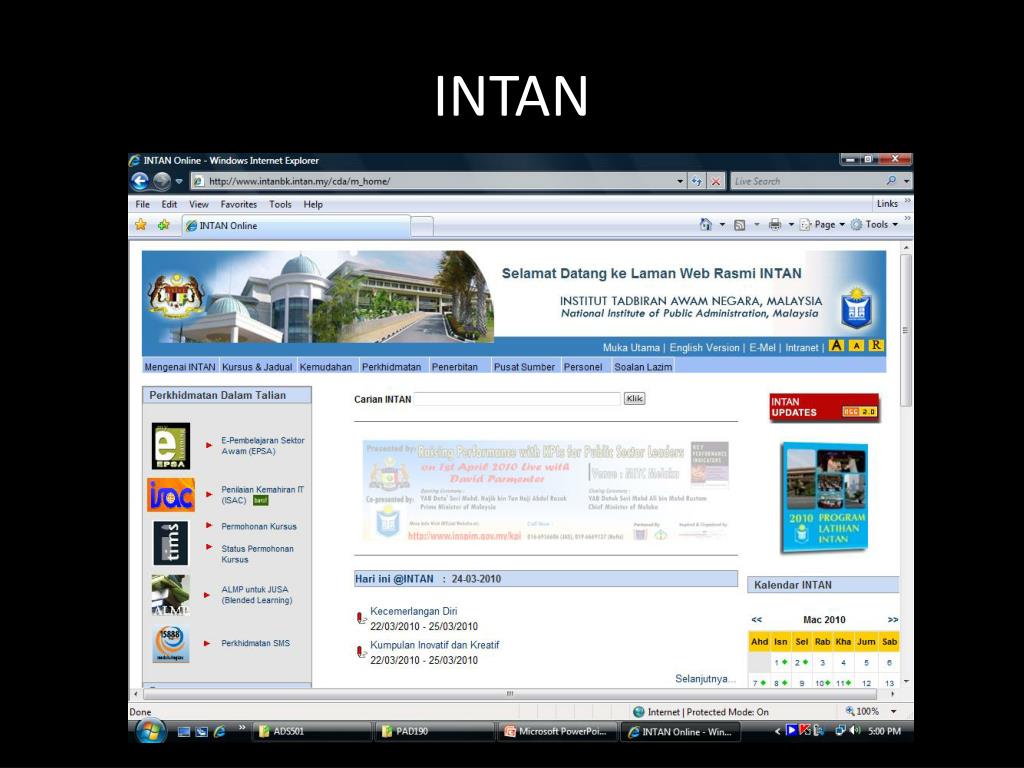Screen dimensions: 1024x768
Task: Click the Klik search button
Action: pos(634,398)
